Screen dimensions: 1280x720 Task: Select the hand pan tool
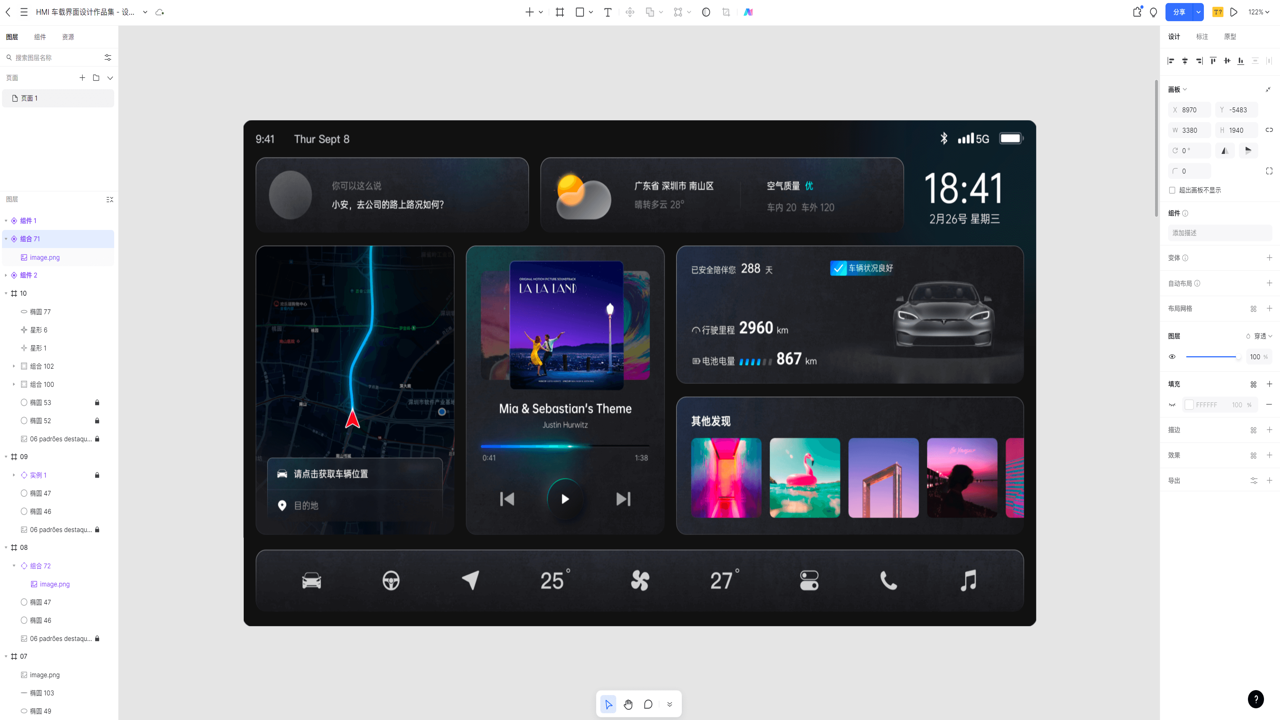tap(628, 704)
